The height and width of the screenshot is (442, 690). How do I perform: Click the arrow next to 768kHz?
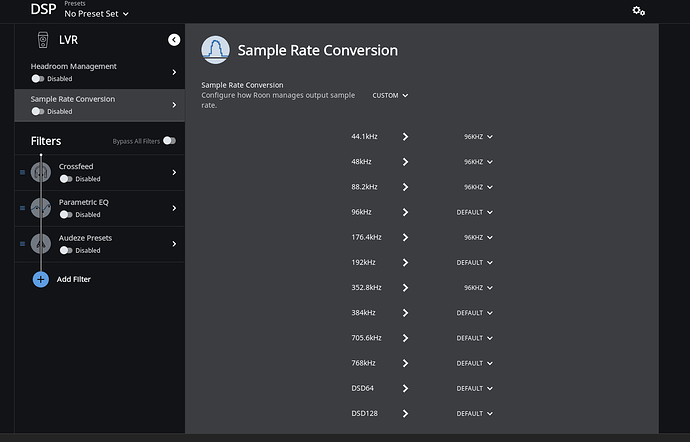pyautogui.click(x=405, y=363)
